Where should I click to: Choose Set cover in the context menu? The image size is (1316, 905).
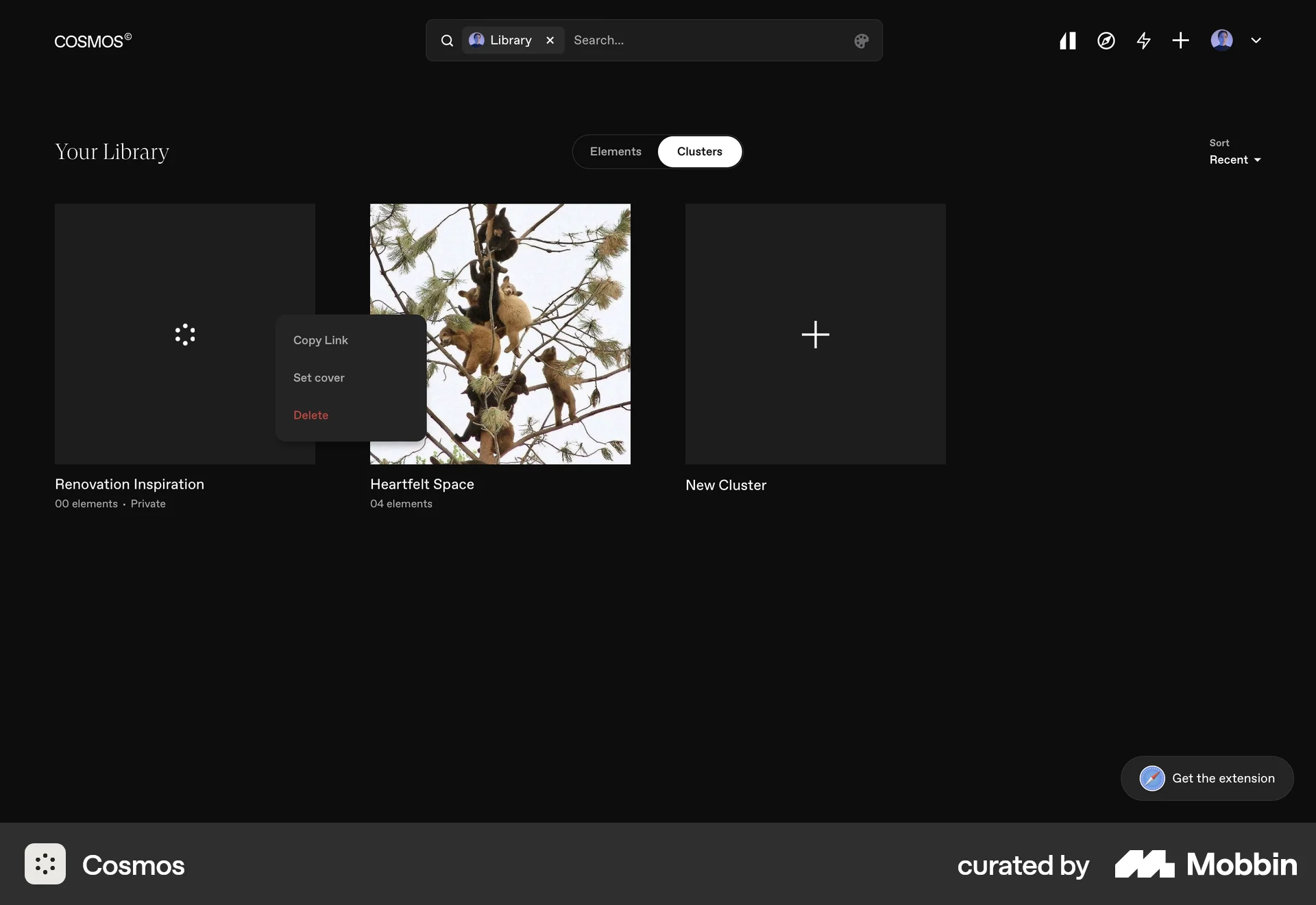click(319, 377)
